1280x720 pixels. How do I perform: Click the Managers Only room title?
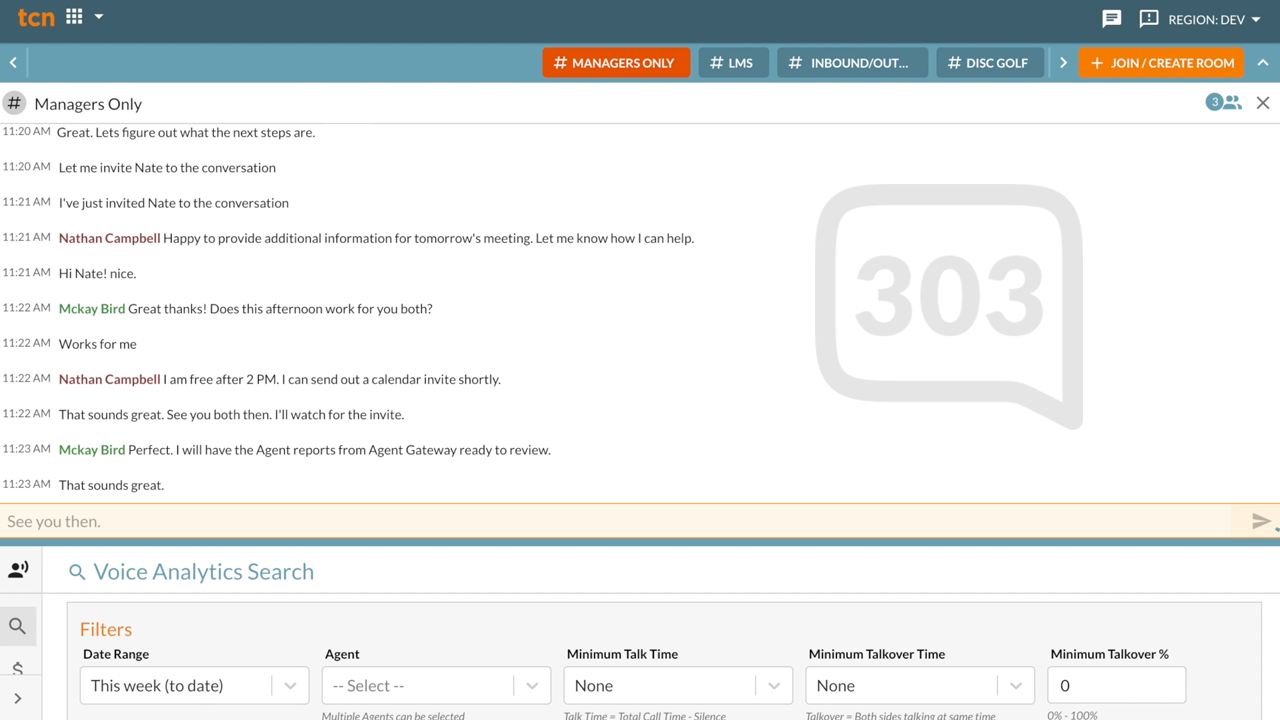point(88,104)
